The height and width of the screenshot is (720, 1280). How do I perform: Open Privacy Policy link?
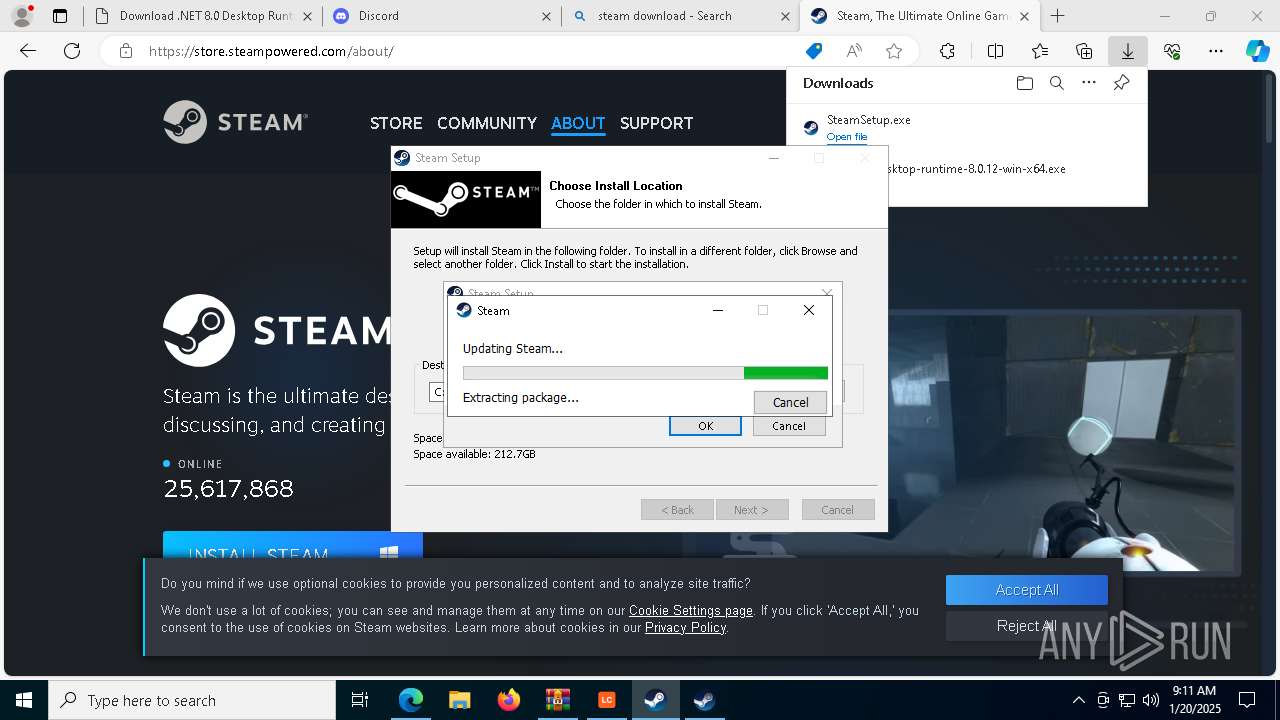(x=685, y=627)
